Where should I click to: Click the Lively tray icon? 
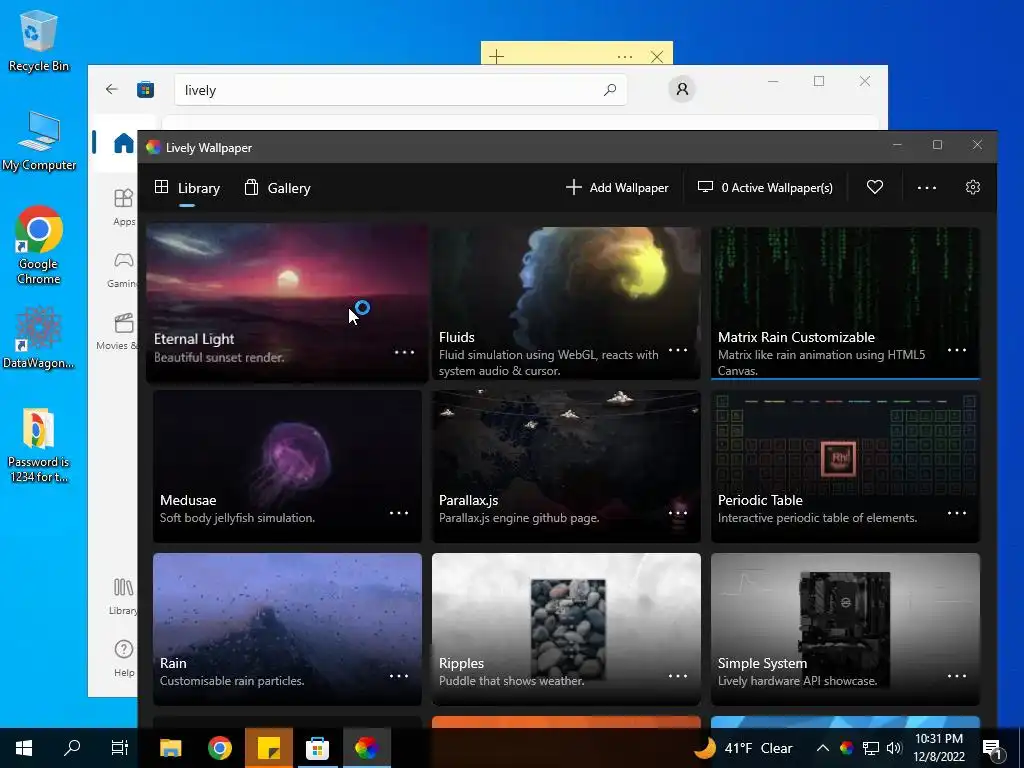[x=846, y=748]
